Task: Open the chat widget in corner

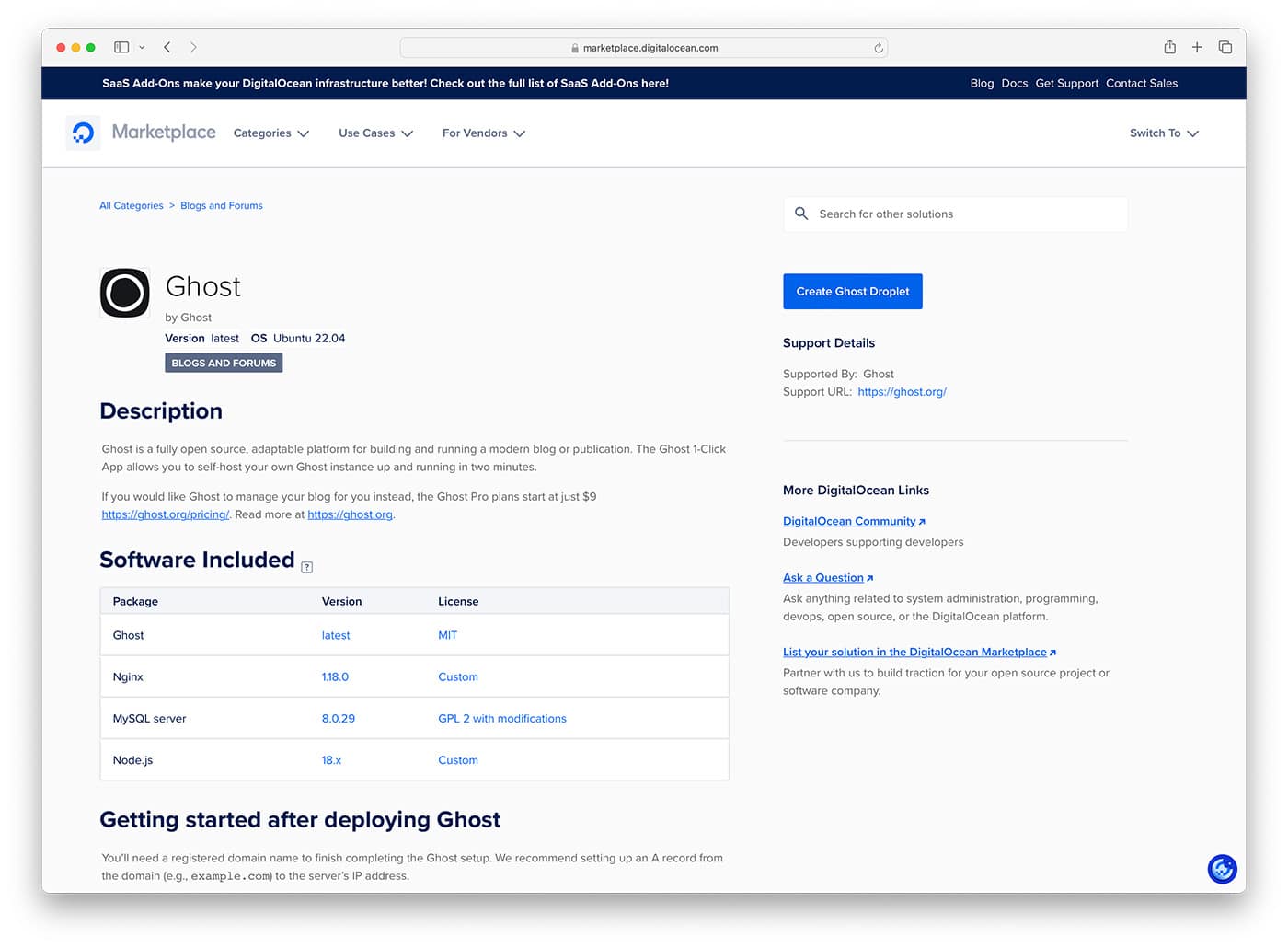Action: pos(1222,868)
